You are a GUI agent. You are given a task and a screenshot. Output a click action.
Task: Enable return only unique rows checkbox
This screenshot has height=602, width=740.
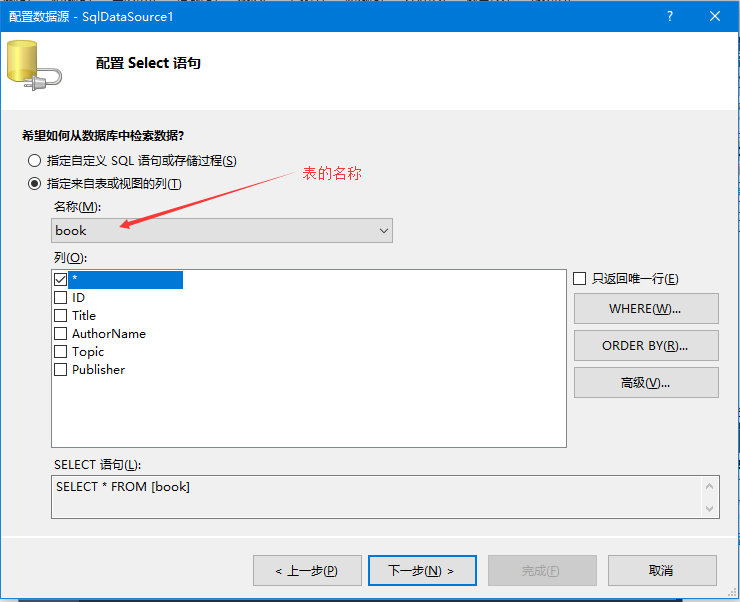pyautogui.click(x=580, y=279)
